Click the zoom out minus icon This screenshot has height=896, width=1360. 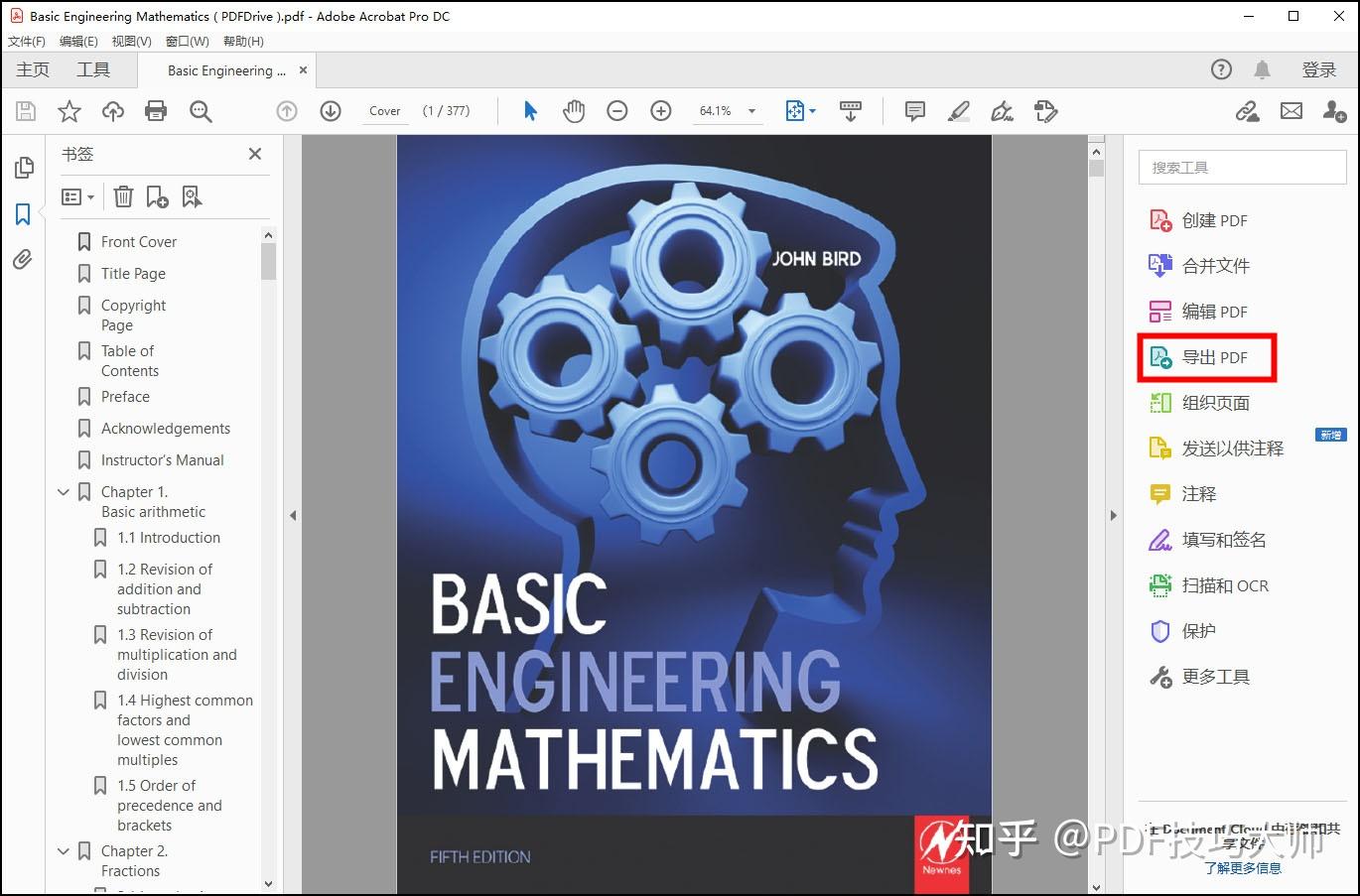[617, 111]
